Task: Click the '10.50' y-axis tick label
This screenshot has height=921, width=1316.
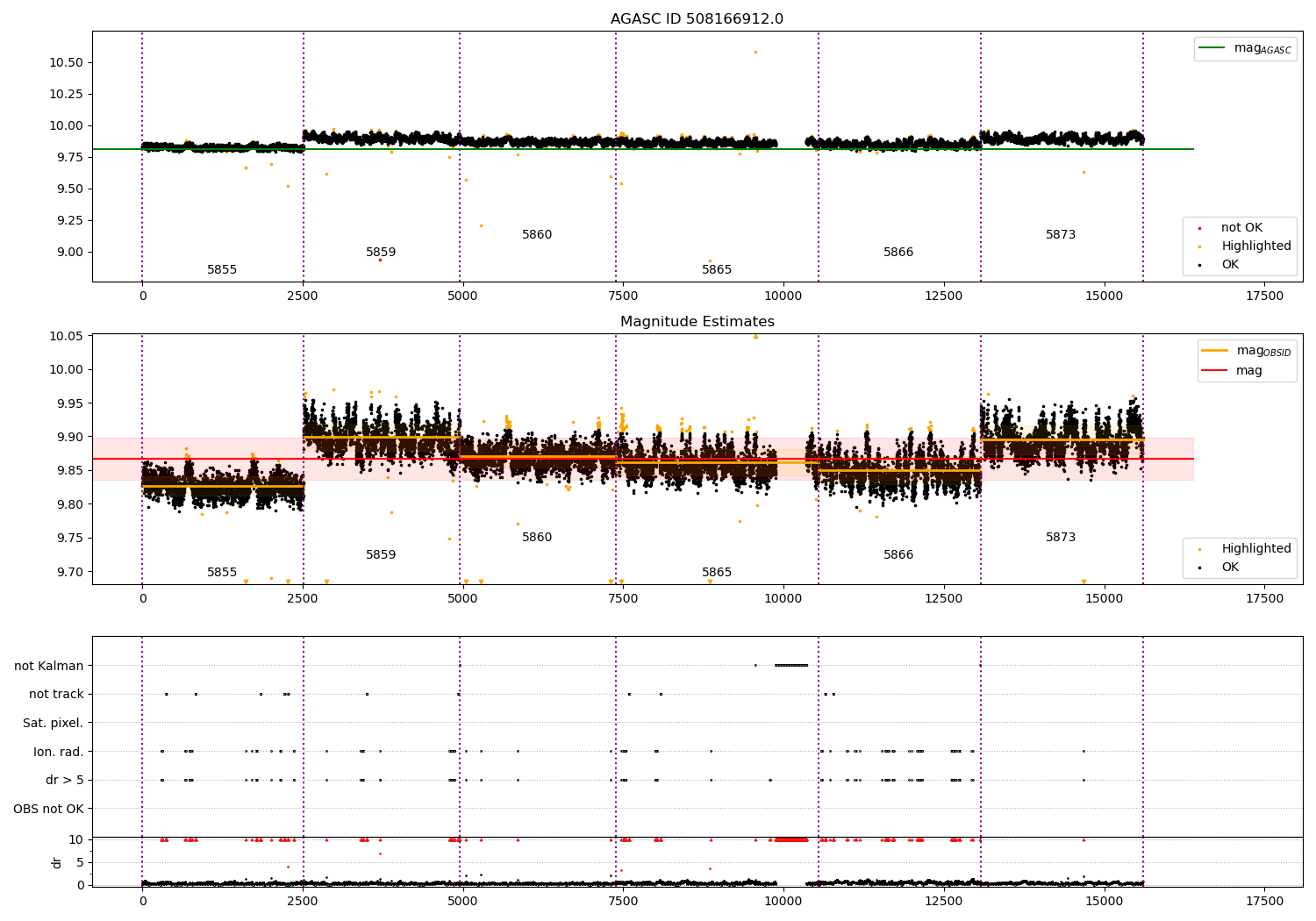Action: tap(66, 62)
